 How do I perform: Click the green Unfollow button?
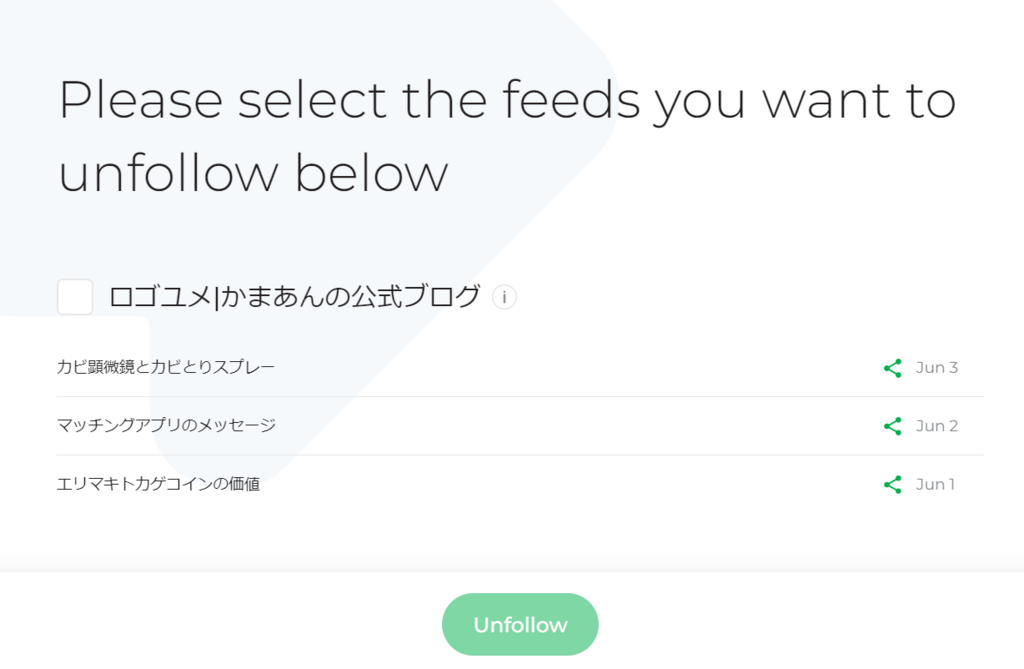520,624
